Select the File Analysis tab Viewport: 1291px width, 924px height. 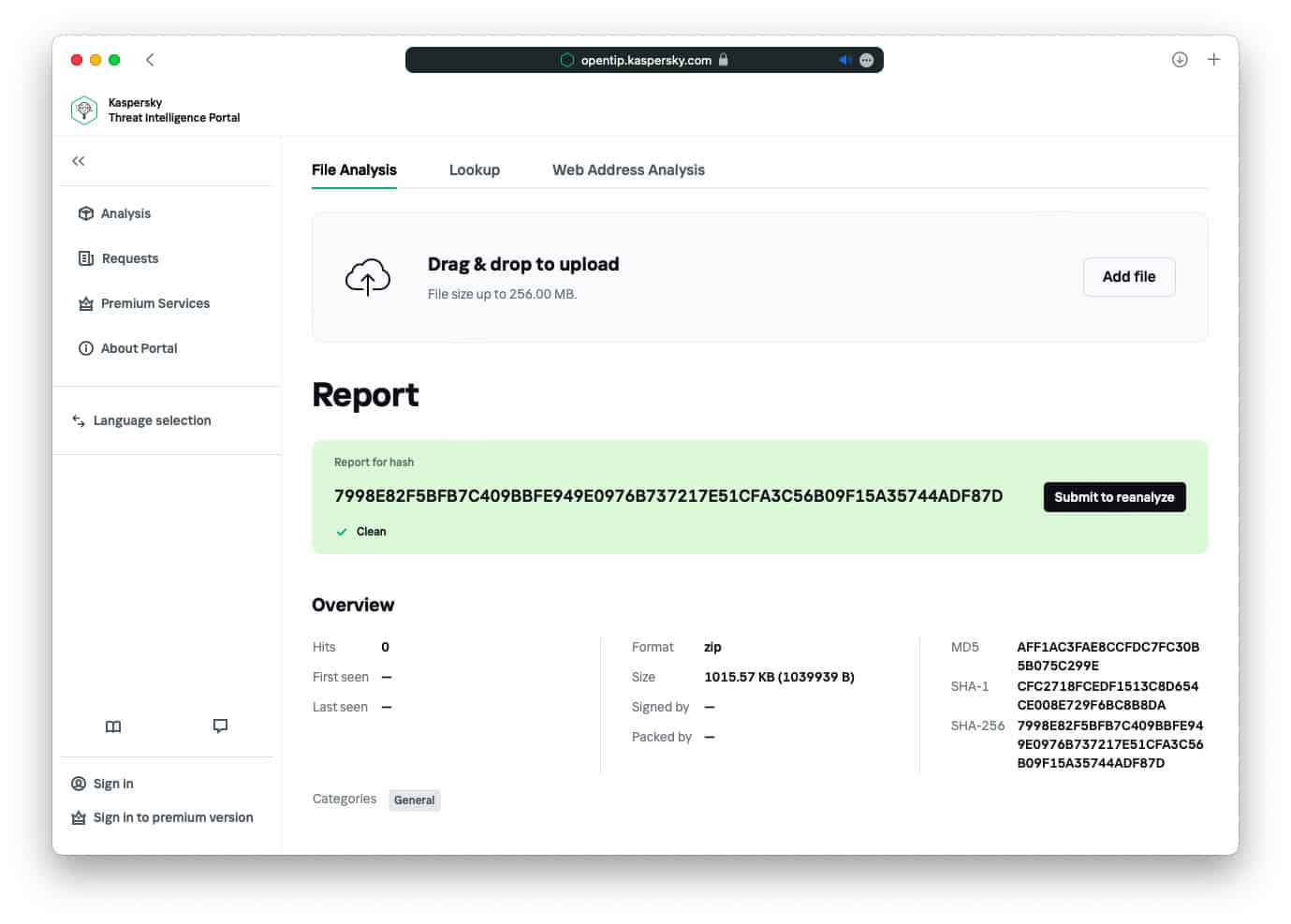click(x=354, y=170)
